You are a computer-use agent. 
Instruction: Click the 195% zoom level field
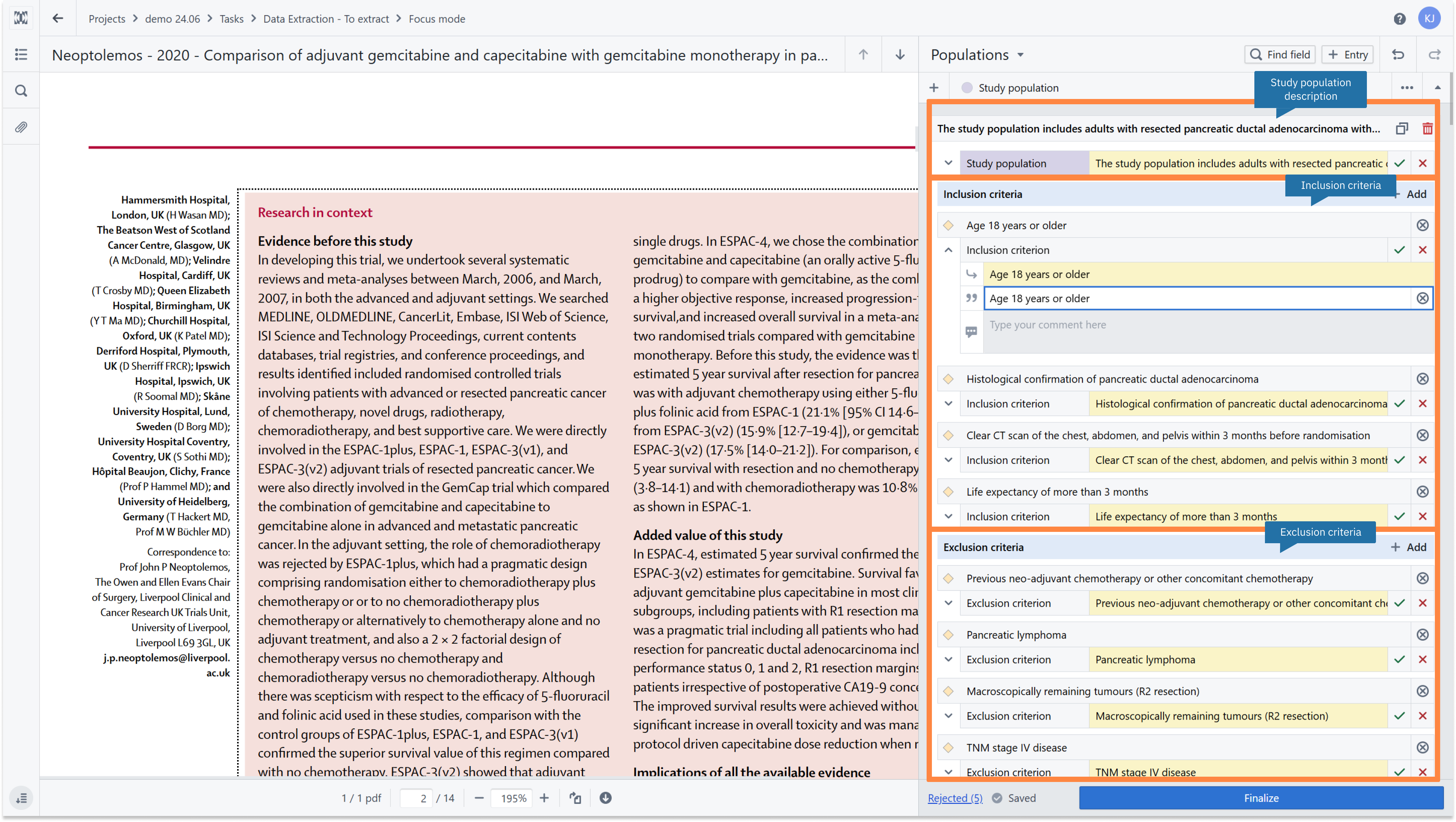point(513,798)
